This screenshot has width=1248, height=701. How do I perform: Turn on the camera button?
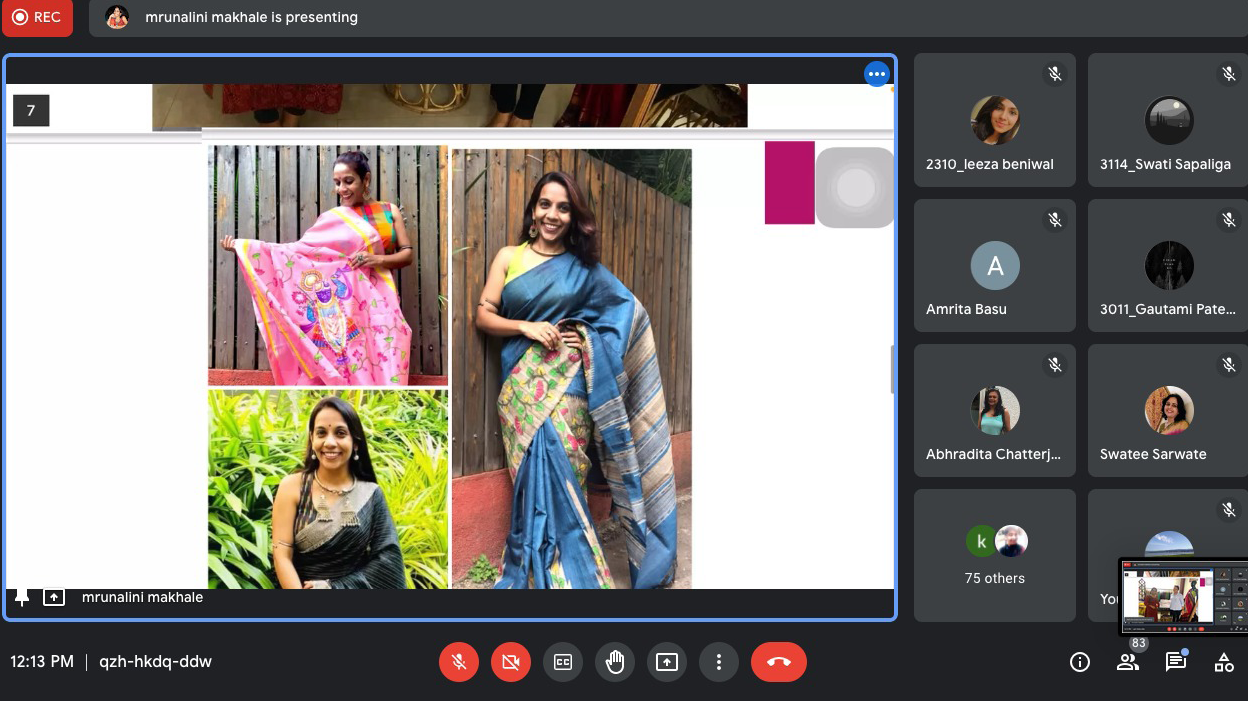pyautogui.click(x=511, y=662)
